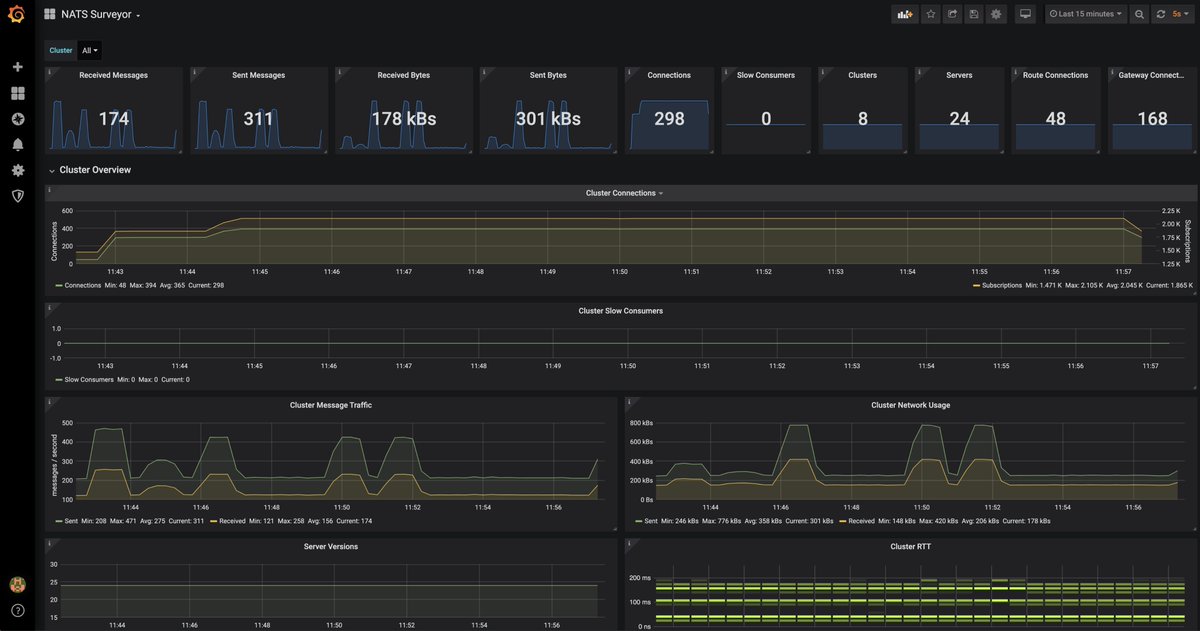Open Cluster Message Traffic panel title menu
1200x631 pixels.
coord(331,405)
